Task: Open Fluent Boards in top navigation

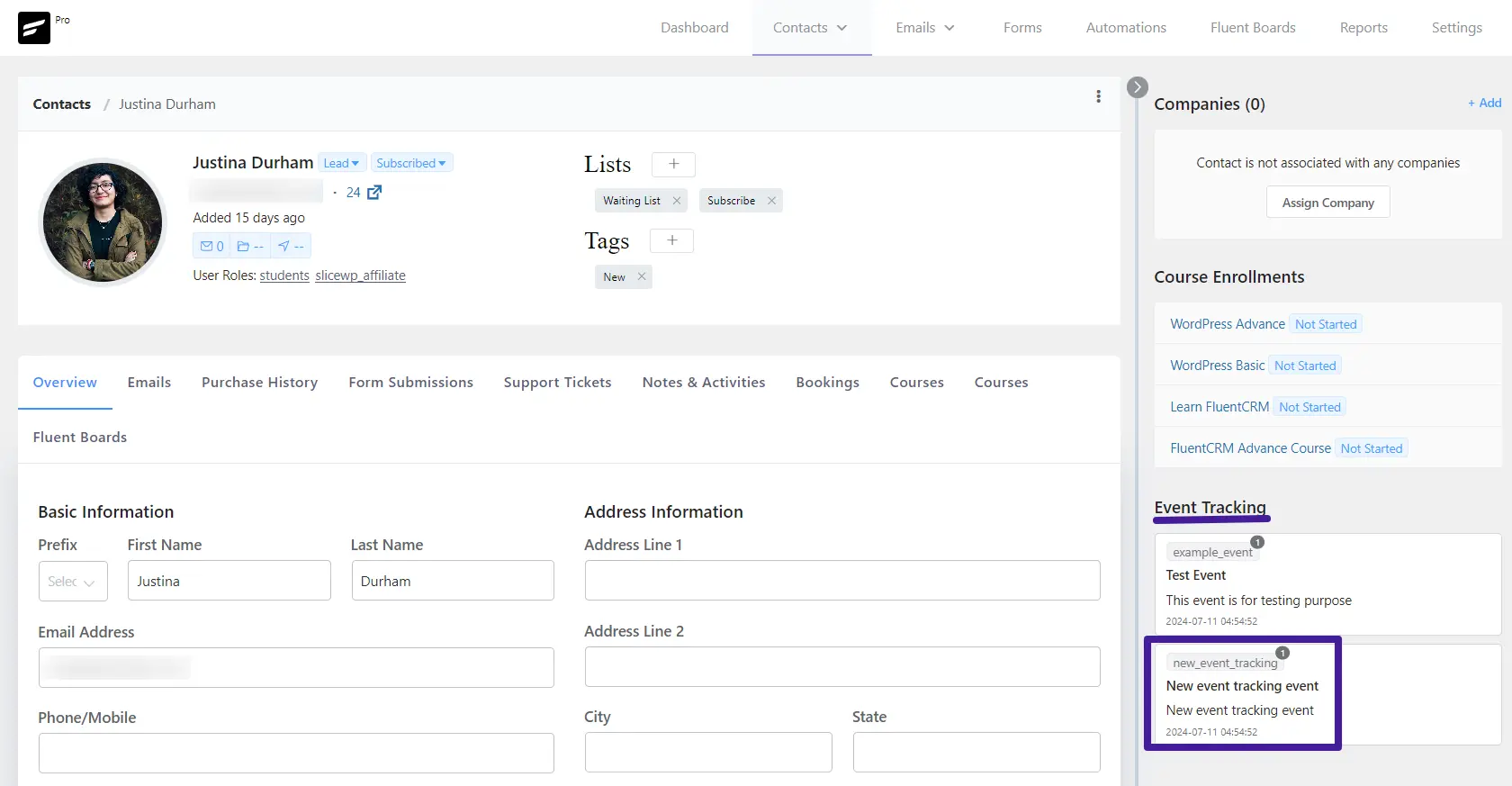Action: pyautogui.click(x=1253, y=28)
